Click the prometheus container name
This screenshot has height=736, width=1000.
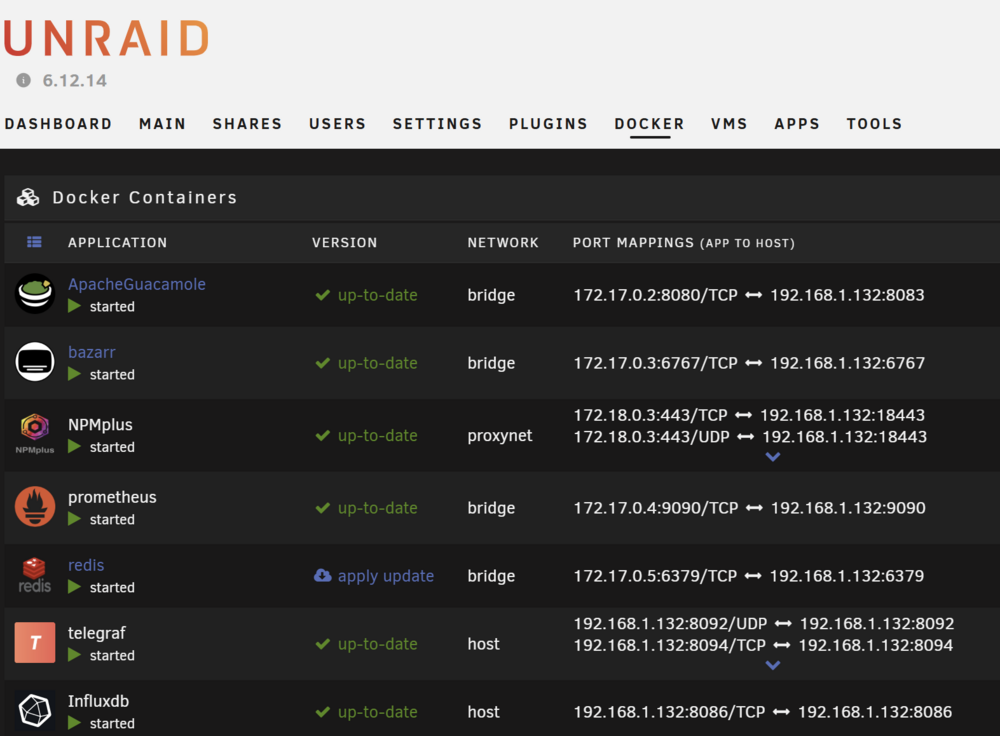click(x=112, y=497)
